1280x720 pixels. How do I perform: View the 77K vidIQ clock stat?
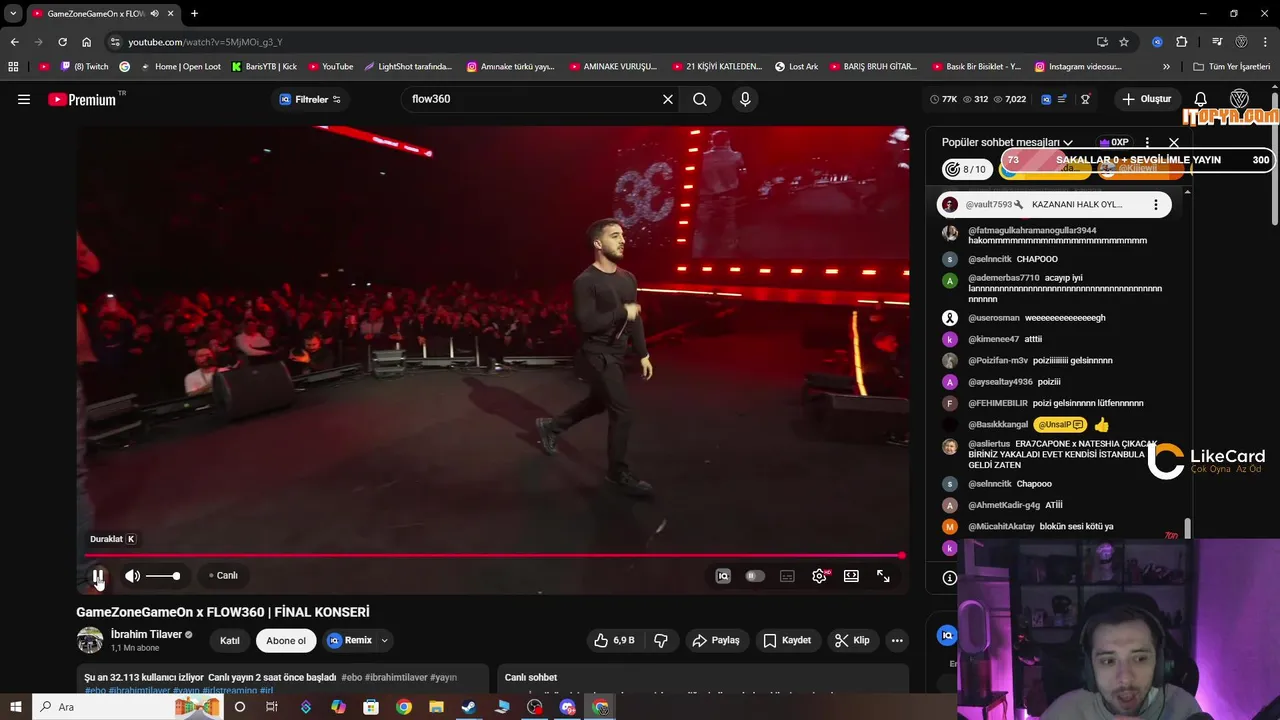[x=943, y=99]
